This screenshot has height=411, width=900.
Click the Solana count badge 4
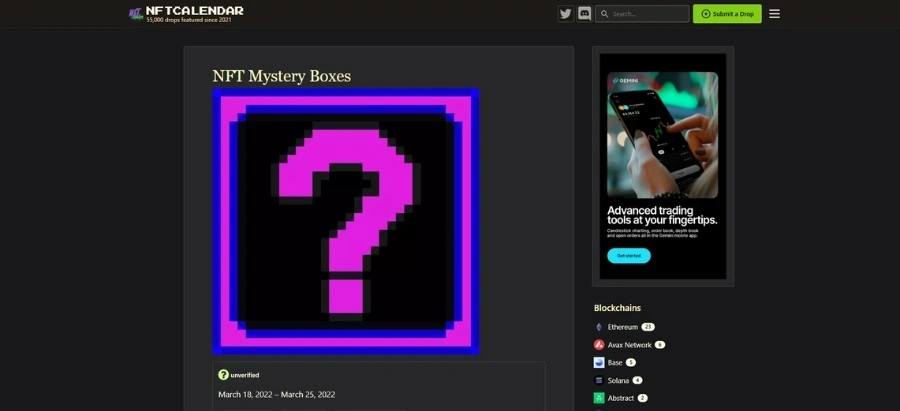[x=637, y=381]
